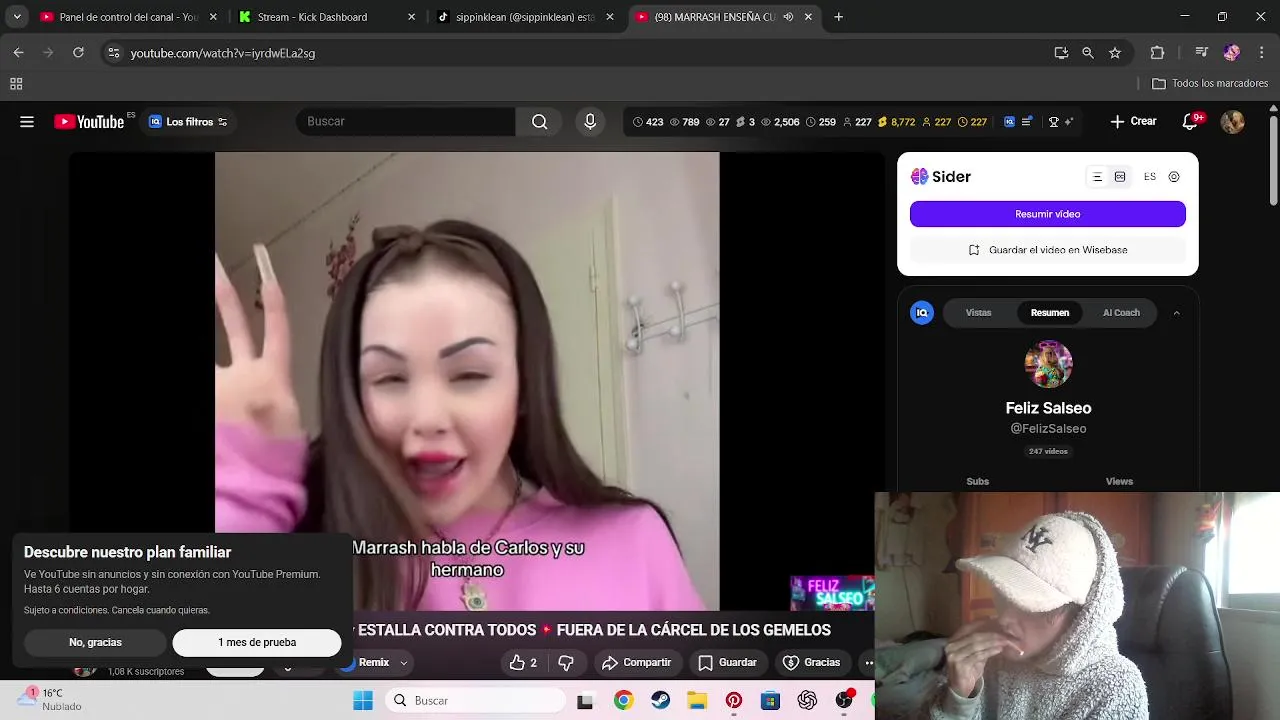The height and width of the screenshot is (720, 1280).
Task: Open more actions three-dot menu under the video
Action: [x=868, y=662]
